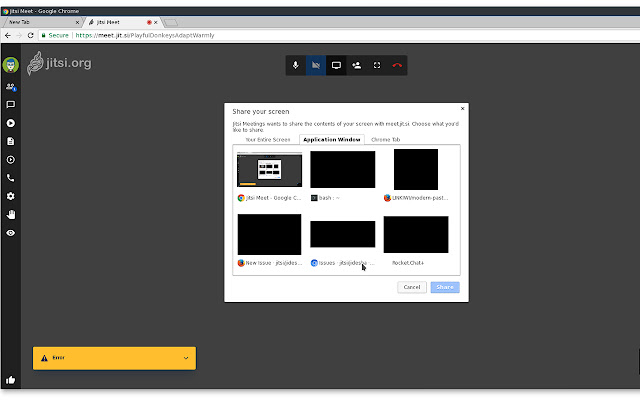Close the Share your screen dialog
640x400 pixels.
coord(462,109)
